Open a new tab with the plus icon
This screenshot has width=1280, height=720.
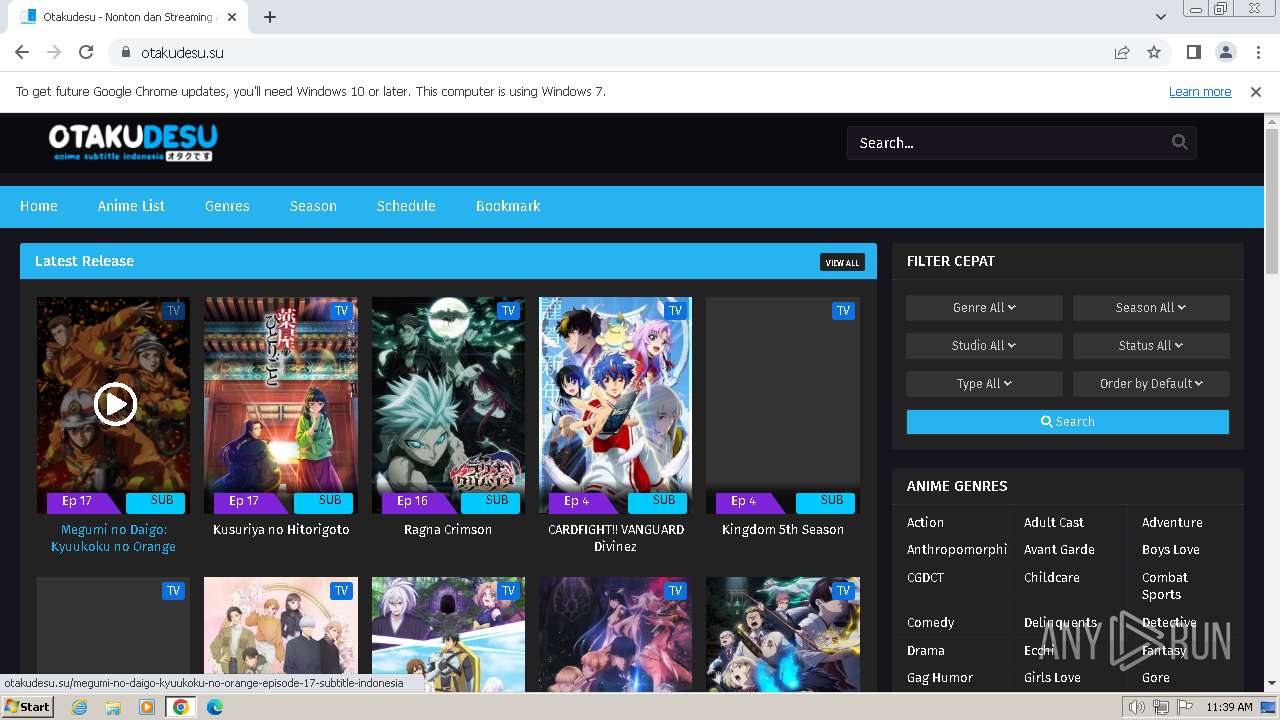270,17
